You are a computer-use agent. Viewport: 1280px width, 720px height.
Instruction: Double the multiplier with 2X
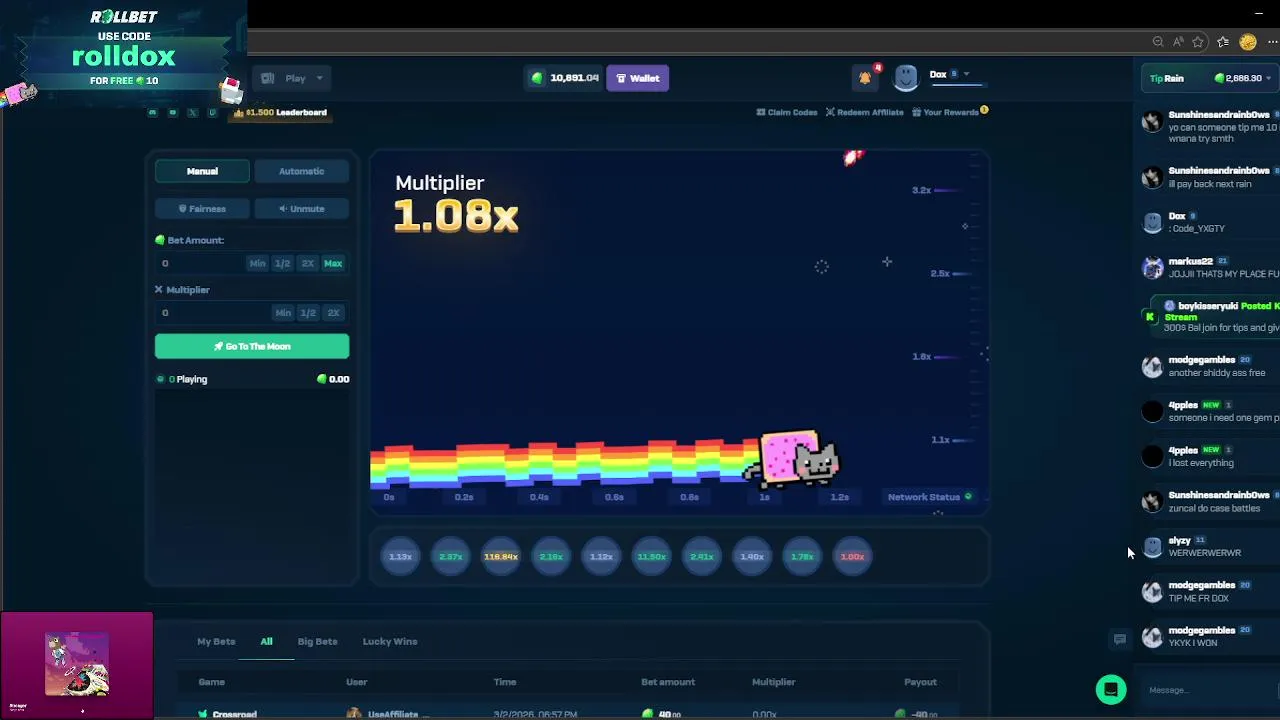pos(333,313)
